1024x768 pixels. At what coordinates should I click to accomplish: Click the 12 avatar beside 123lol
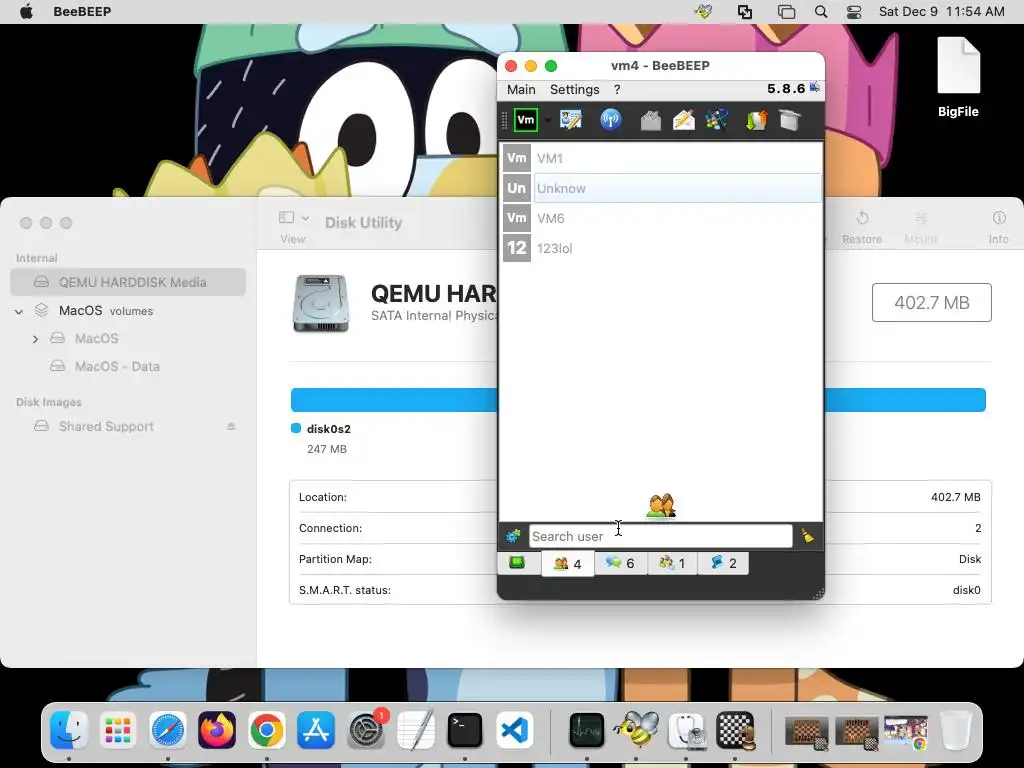tap(517, 248)
